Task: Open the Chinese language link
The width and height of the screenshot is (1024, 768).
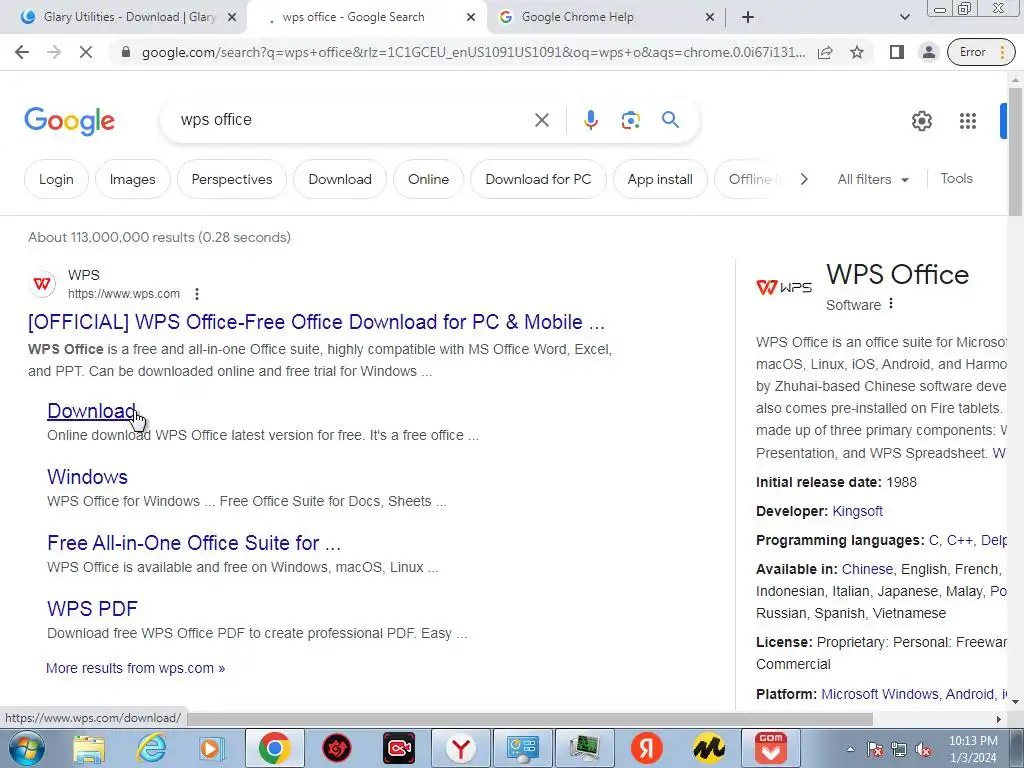Action: [867, 569]
